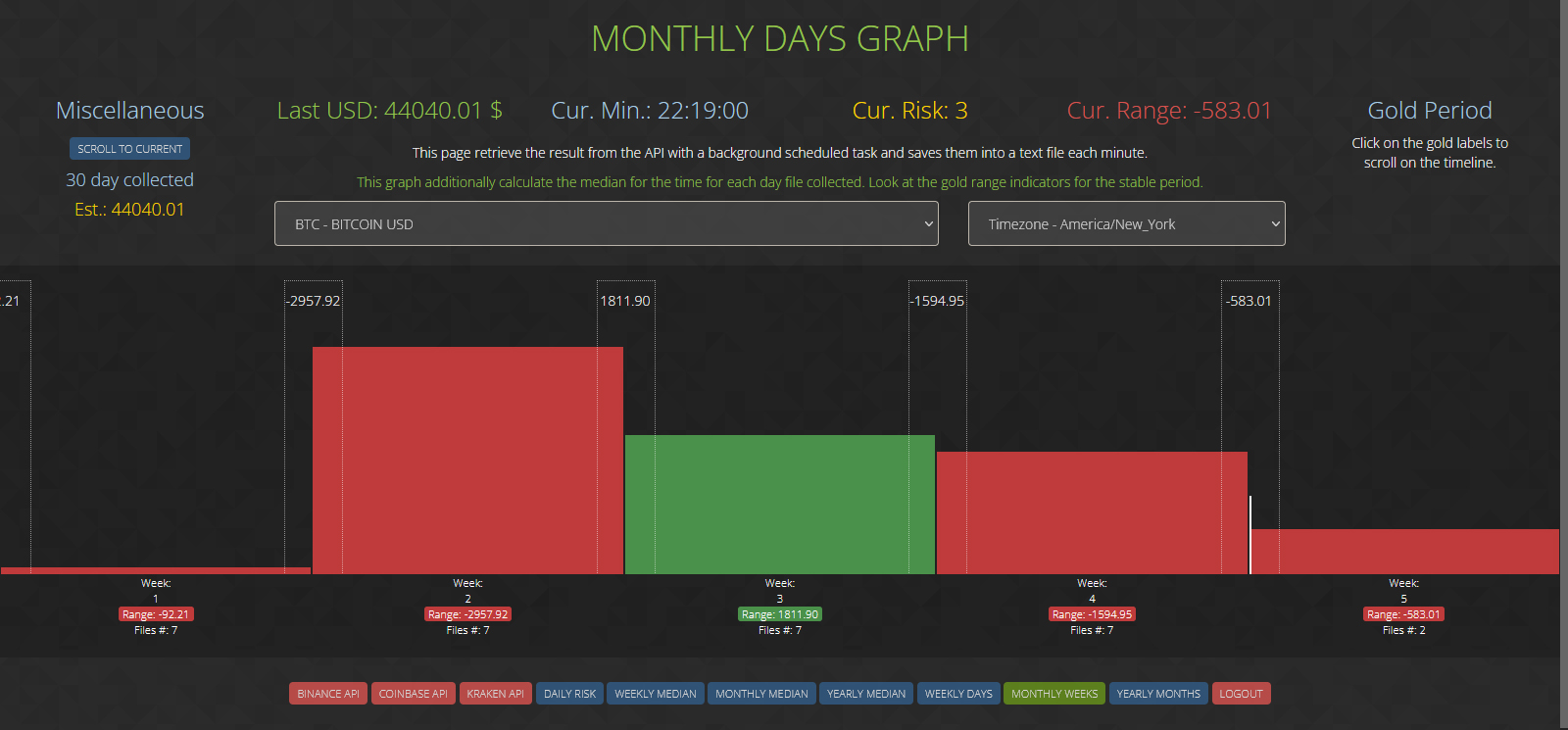1568x730 pixels.
Task: Switch to the Weekly Days graph
Action: coord(958,694)
